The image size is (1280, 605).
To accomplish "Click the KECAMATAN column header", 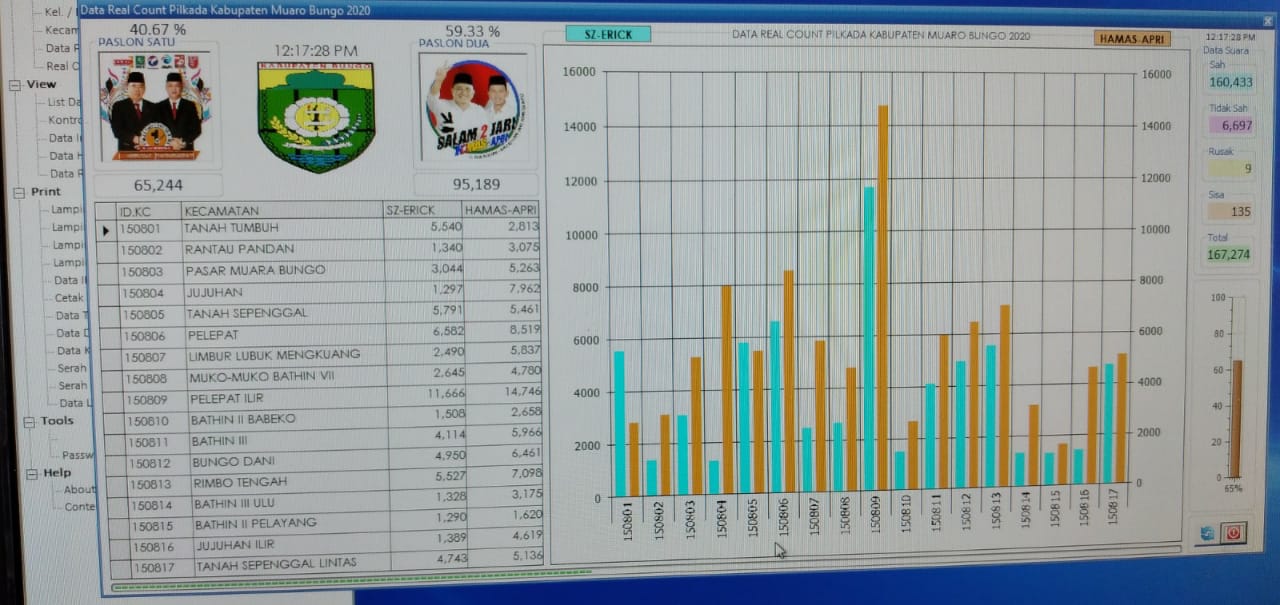I will pyautogui.click(x=222, y=211).
